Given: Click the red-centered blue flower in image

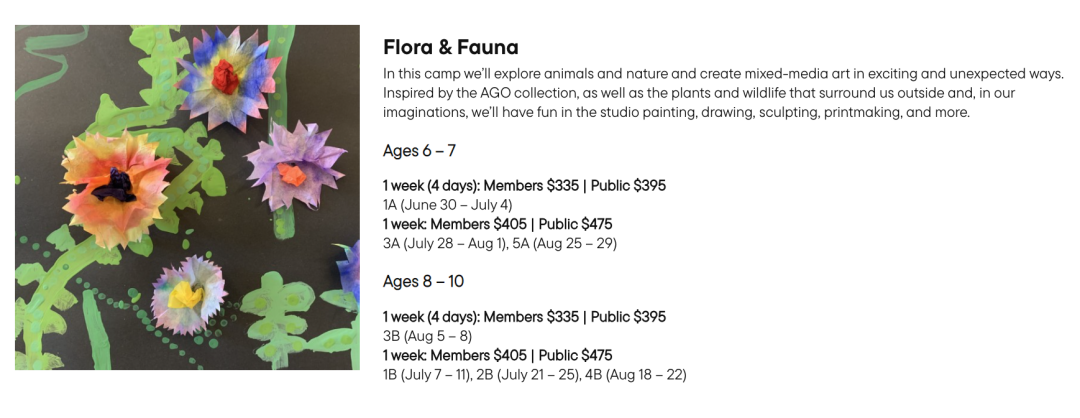Looking at the screenshot, I should point(228,77).
